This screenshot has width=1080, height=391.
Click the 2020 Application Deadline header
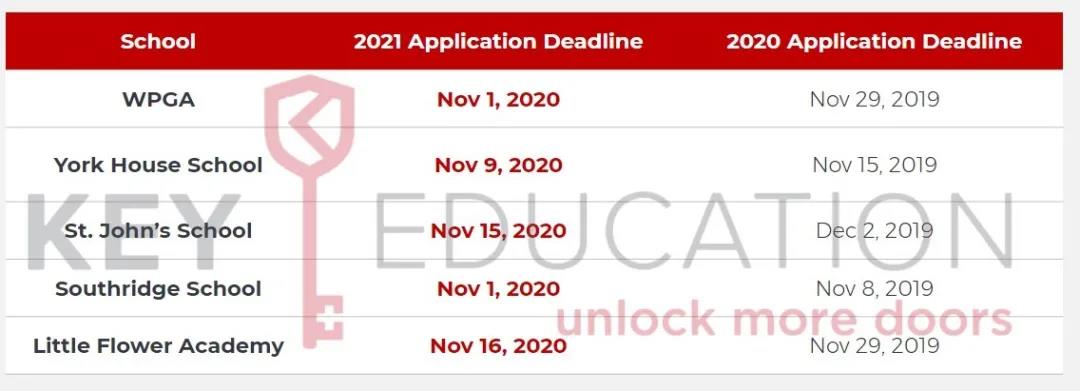pos(874,41)
